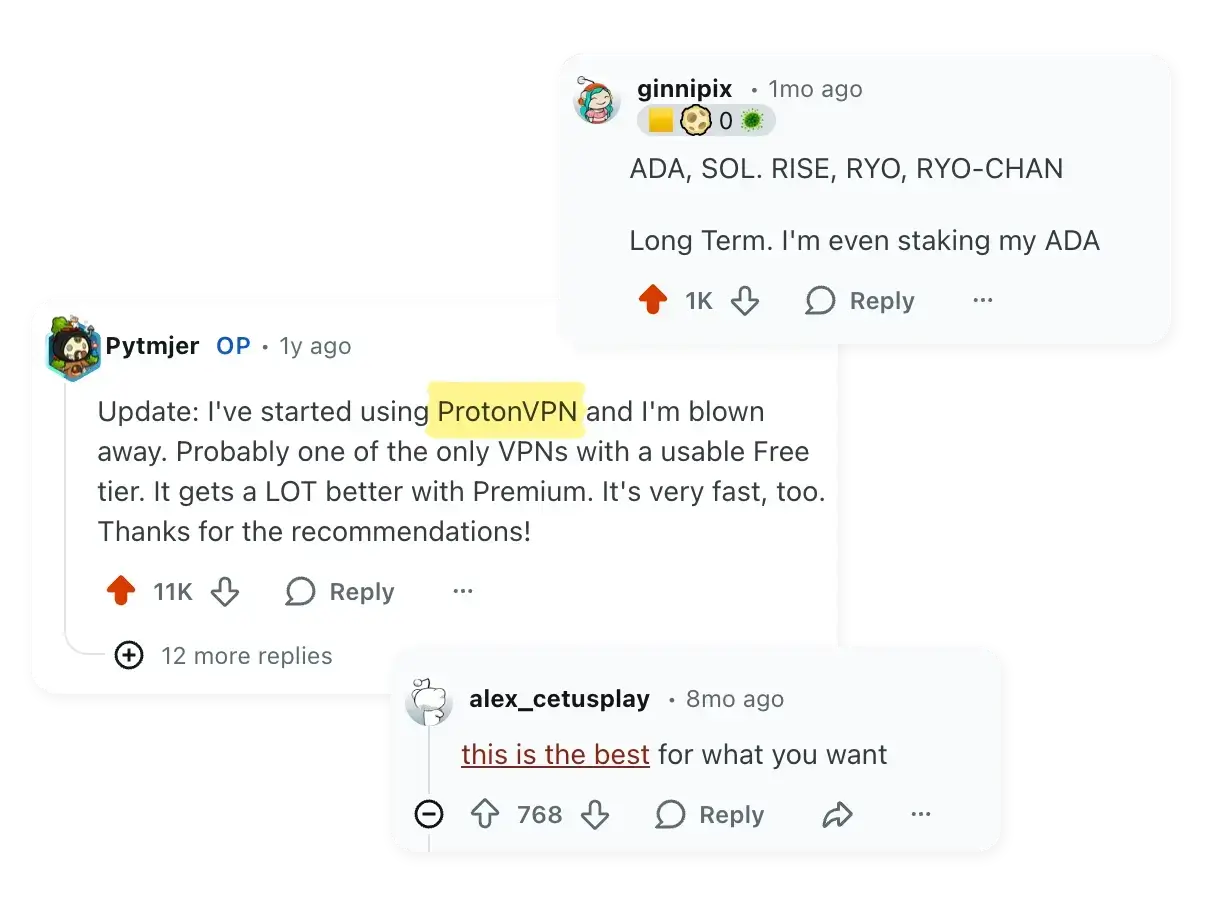1209x903 pixels.
Task: Click the green virus-style award on ginnipix's comment
Action: click(x=753, y=120)
